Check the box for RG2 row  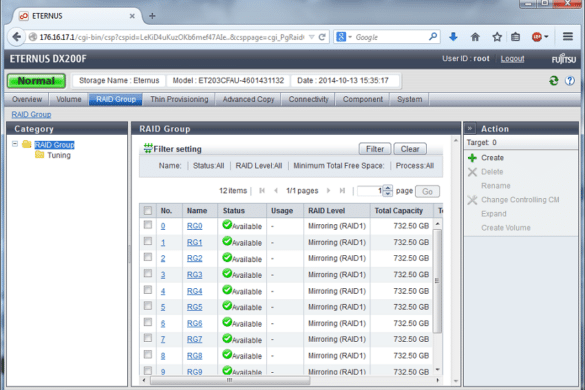tap(148, 257)
